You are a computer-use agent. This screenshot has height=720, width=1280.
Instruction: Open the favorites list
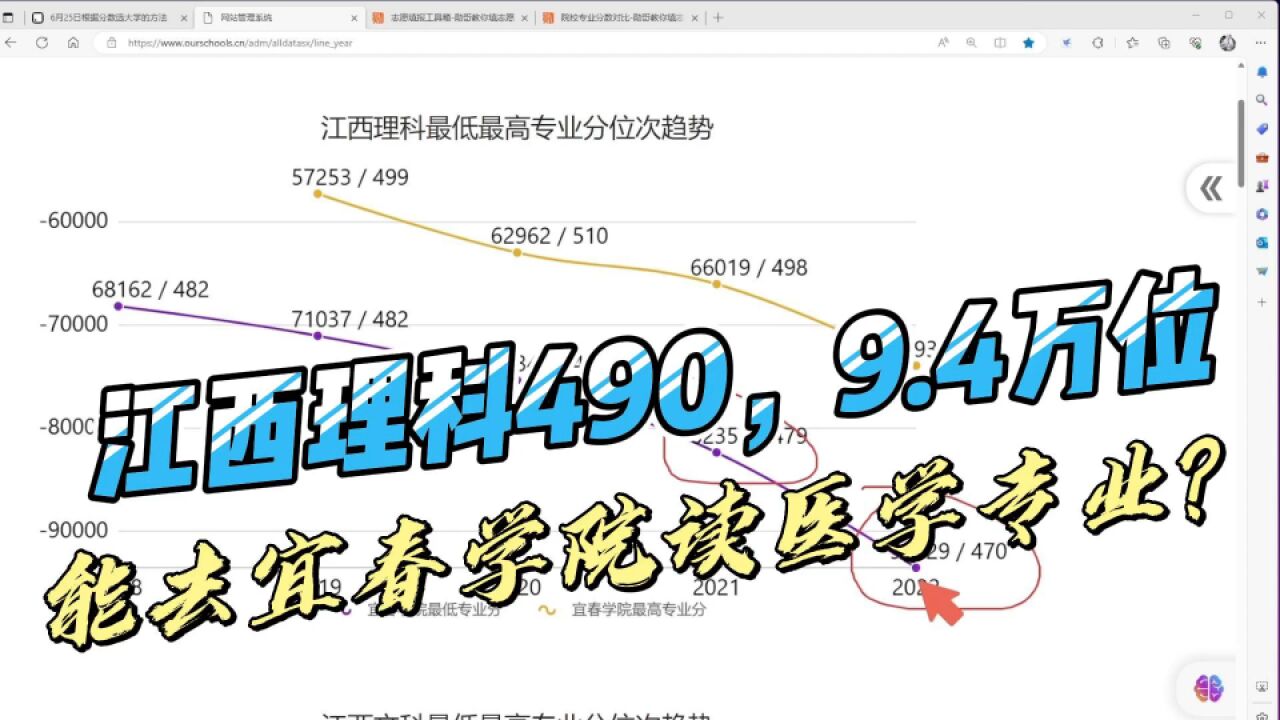point(1132,43)
